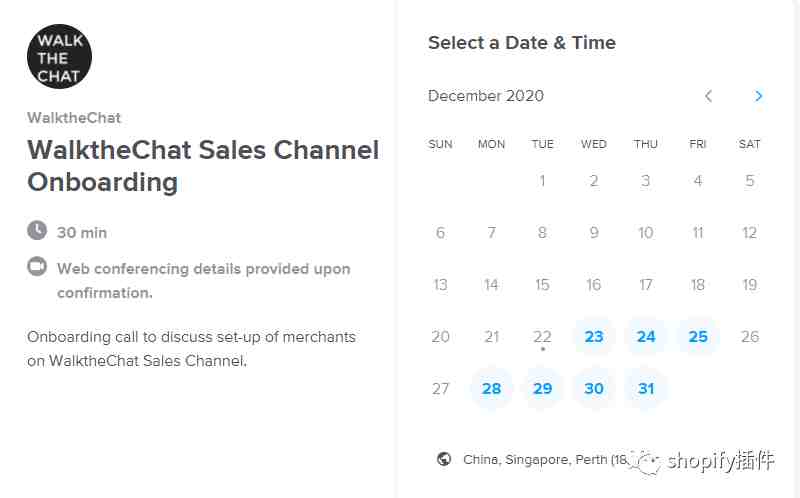
Task: Open the China, Singapore, Perth timezone selector
Action: tap(545, 459)
